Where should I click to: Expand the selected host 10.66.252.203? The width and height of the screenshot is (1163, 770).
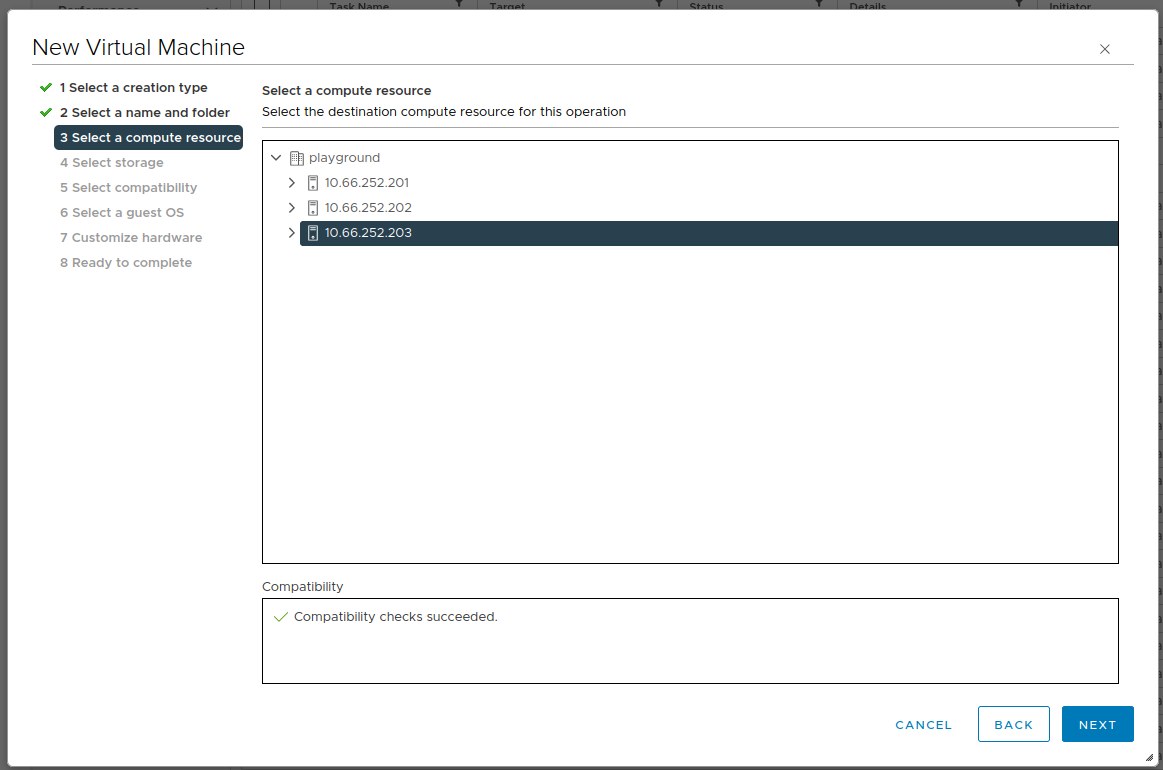tap(292, 233)
